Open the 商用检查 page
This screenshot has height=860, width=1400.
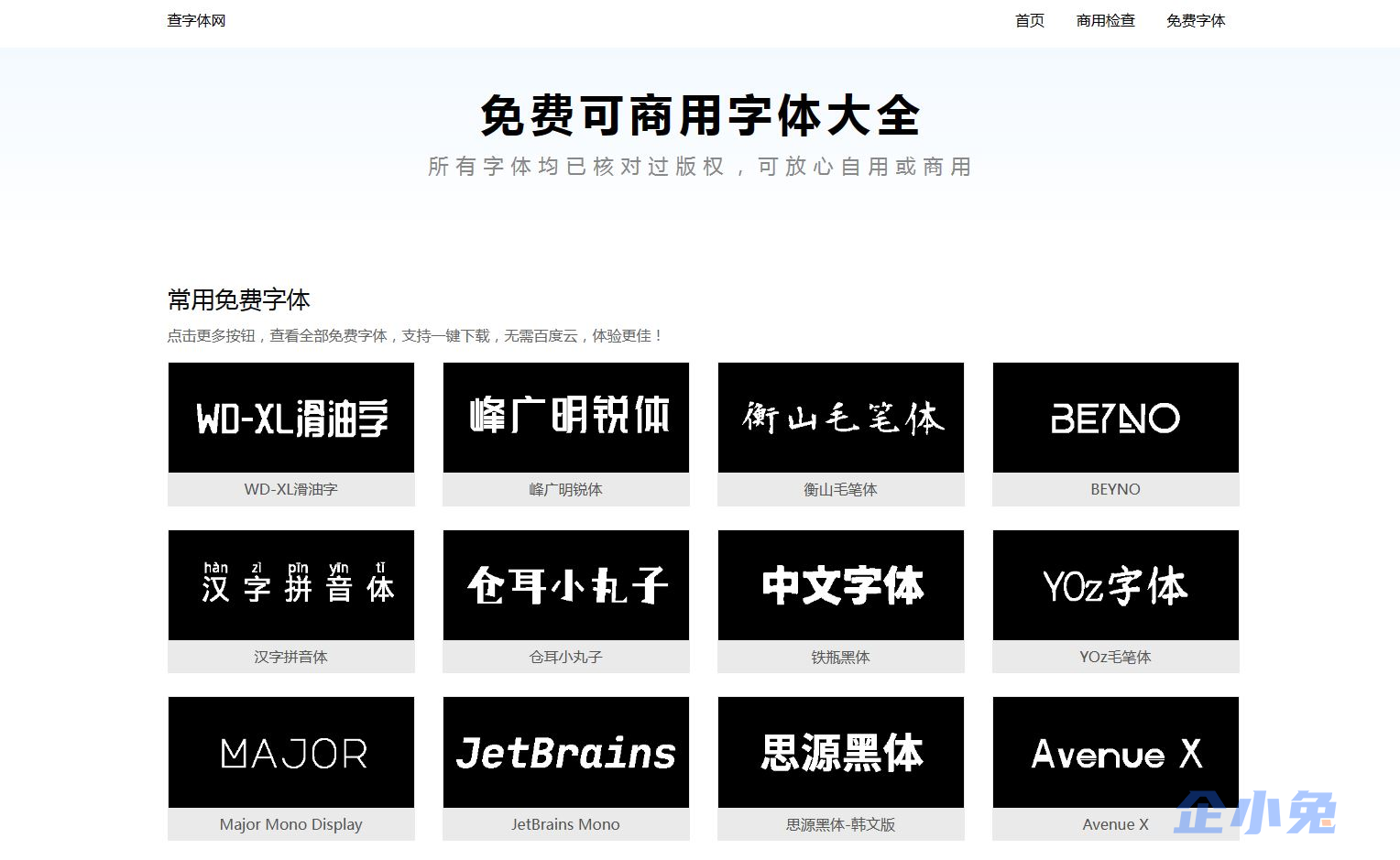click(x=1105, y=21)
